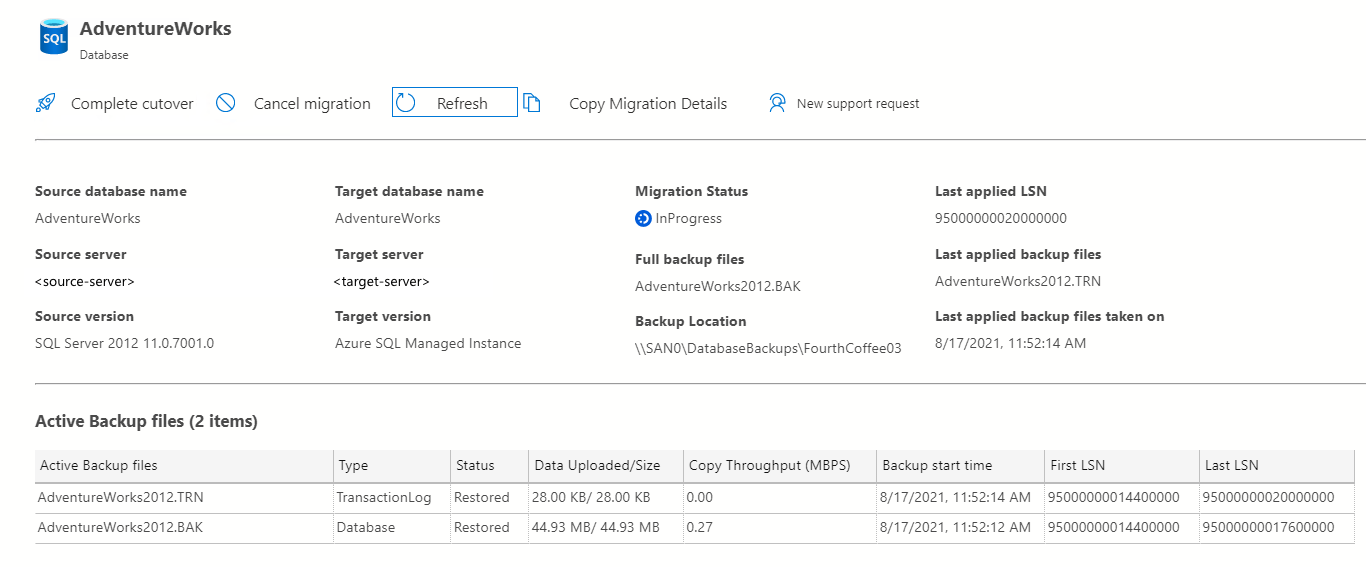Image resolution: width=1366 pixels, height=567 pixels.
Task: Click the InProgress status icon
Action: click(x=644, y=219)
